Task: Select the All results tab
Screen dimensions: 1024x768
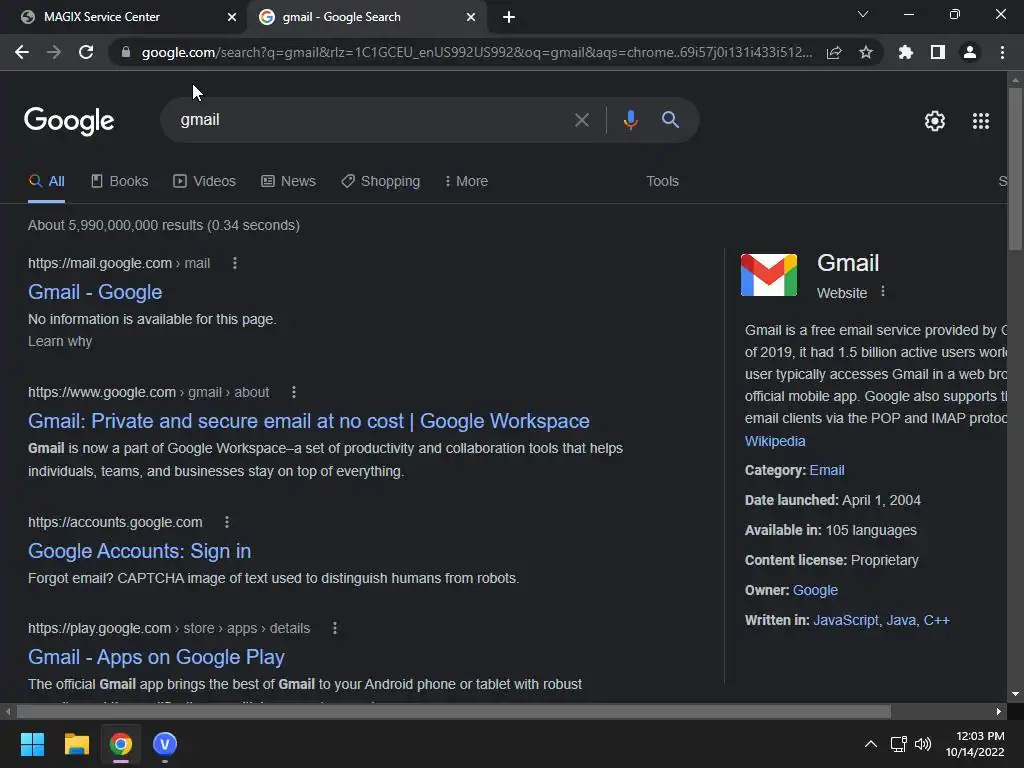Action: [46, 182]
